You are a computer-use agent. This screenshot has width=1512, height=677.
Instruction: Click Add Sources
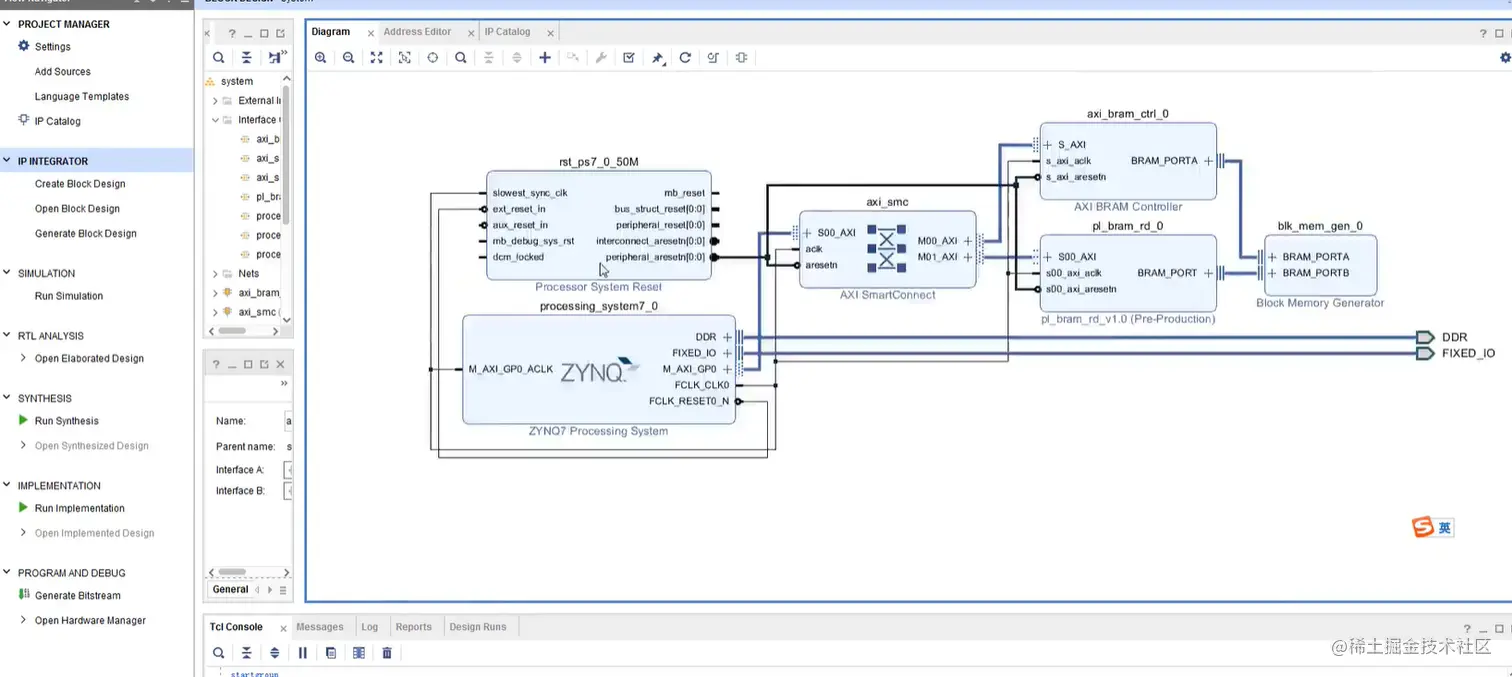pyautogui.click(x=62, y=72)
